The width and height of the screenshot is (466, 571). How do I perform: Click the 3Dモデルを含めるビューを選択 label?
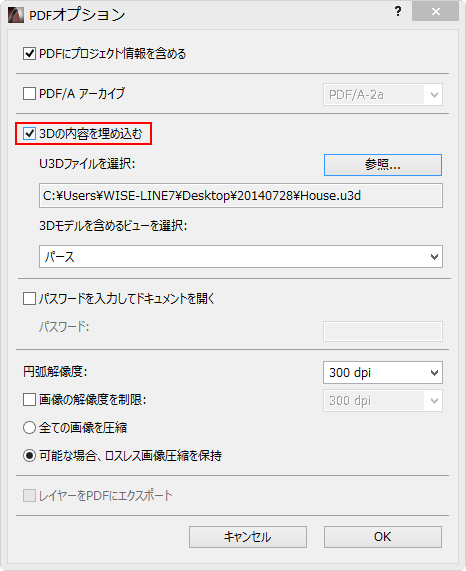[x=113, y=226]
